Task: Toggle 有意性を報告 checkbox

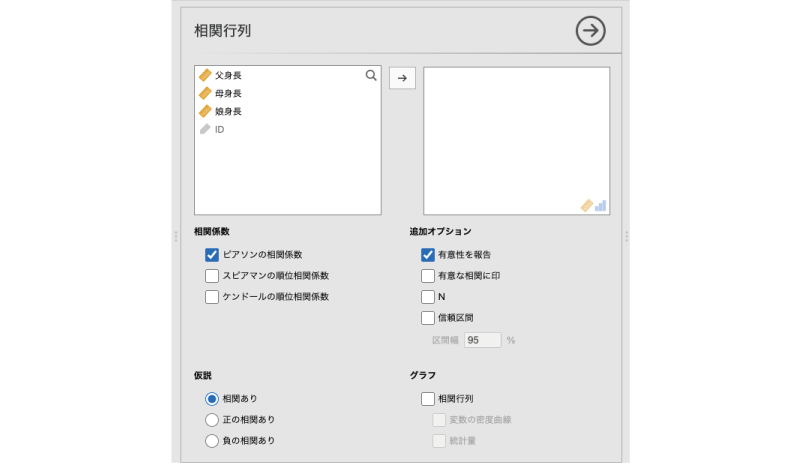Action: [x=428, y=255]
